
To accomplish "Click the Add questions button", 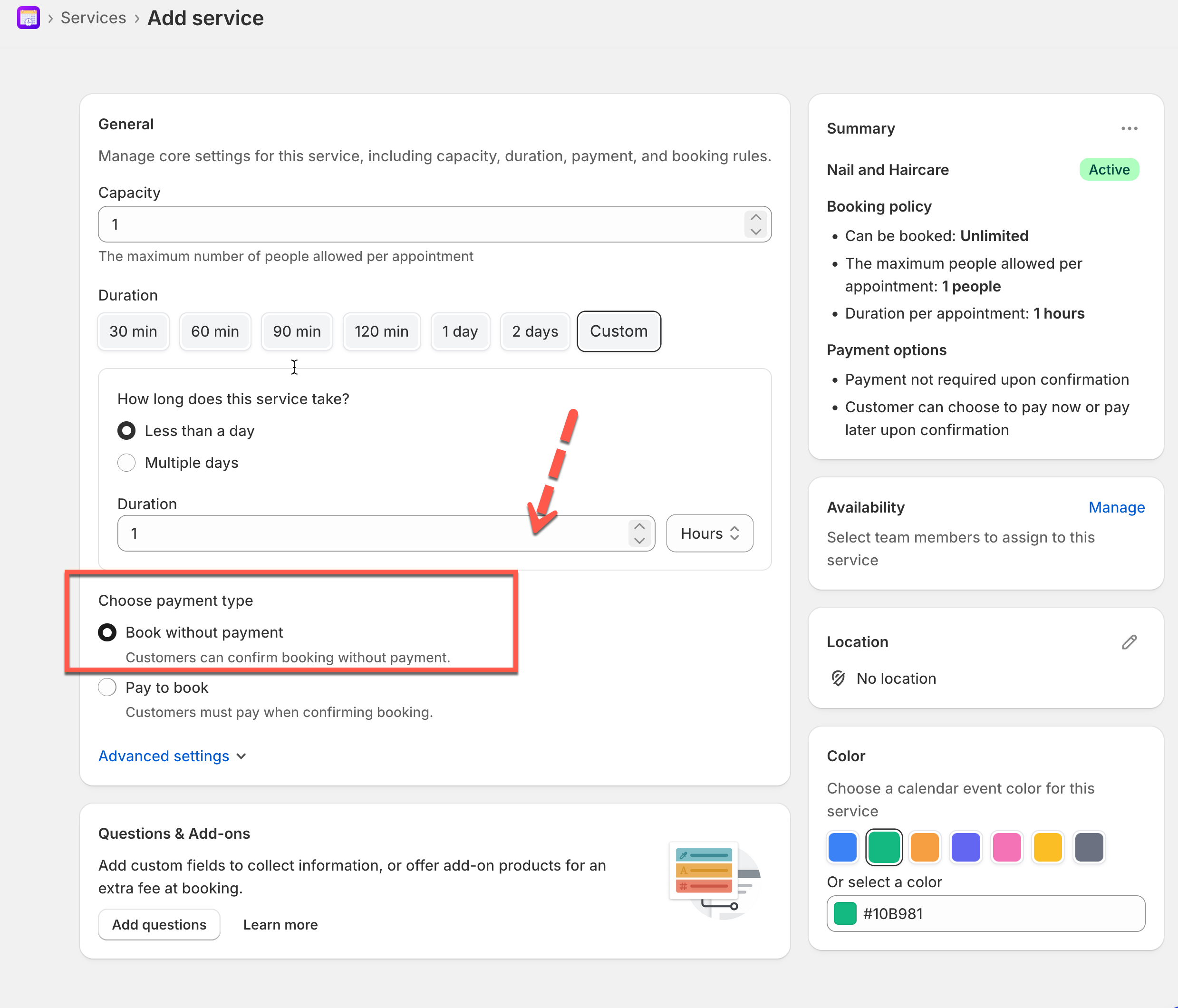I will click(159, 924).
